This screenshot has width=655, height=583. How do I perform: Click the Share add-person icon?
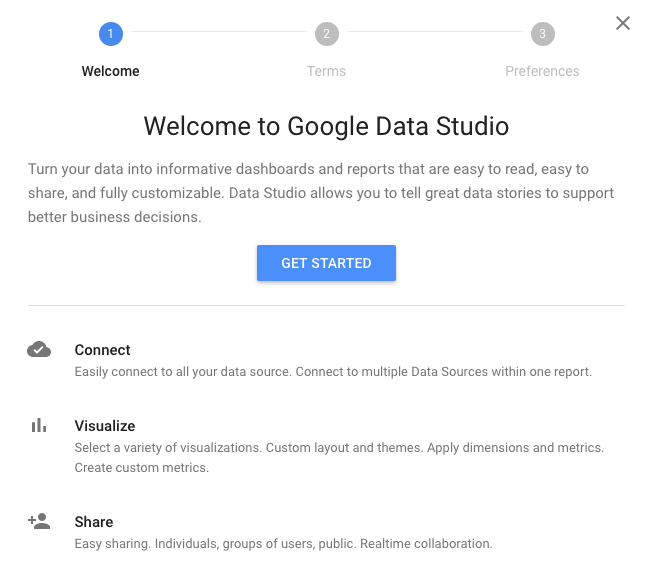[39, 521]
